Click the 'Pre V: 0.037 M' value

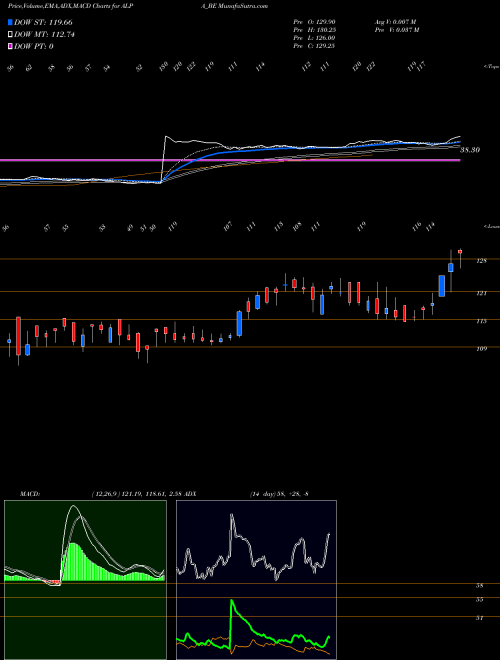pyautogui.click(x=396, y=30)
